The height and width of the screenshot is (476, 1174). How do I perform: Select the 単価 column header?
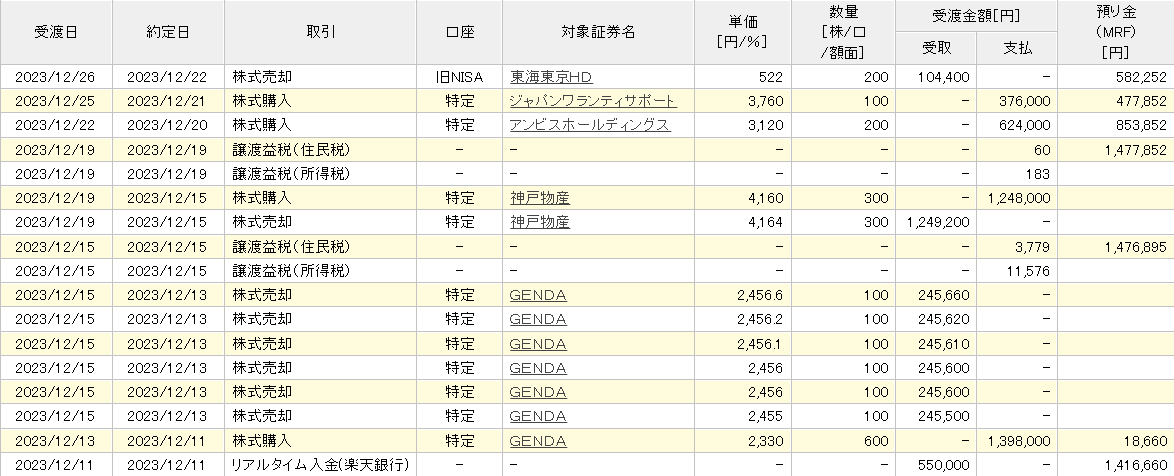coord(743,32)
